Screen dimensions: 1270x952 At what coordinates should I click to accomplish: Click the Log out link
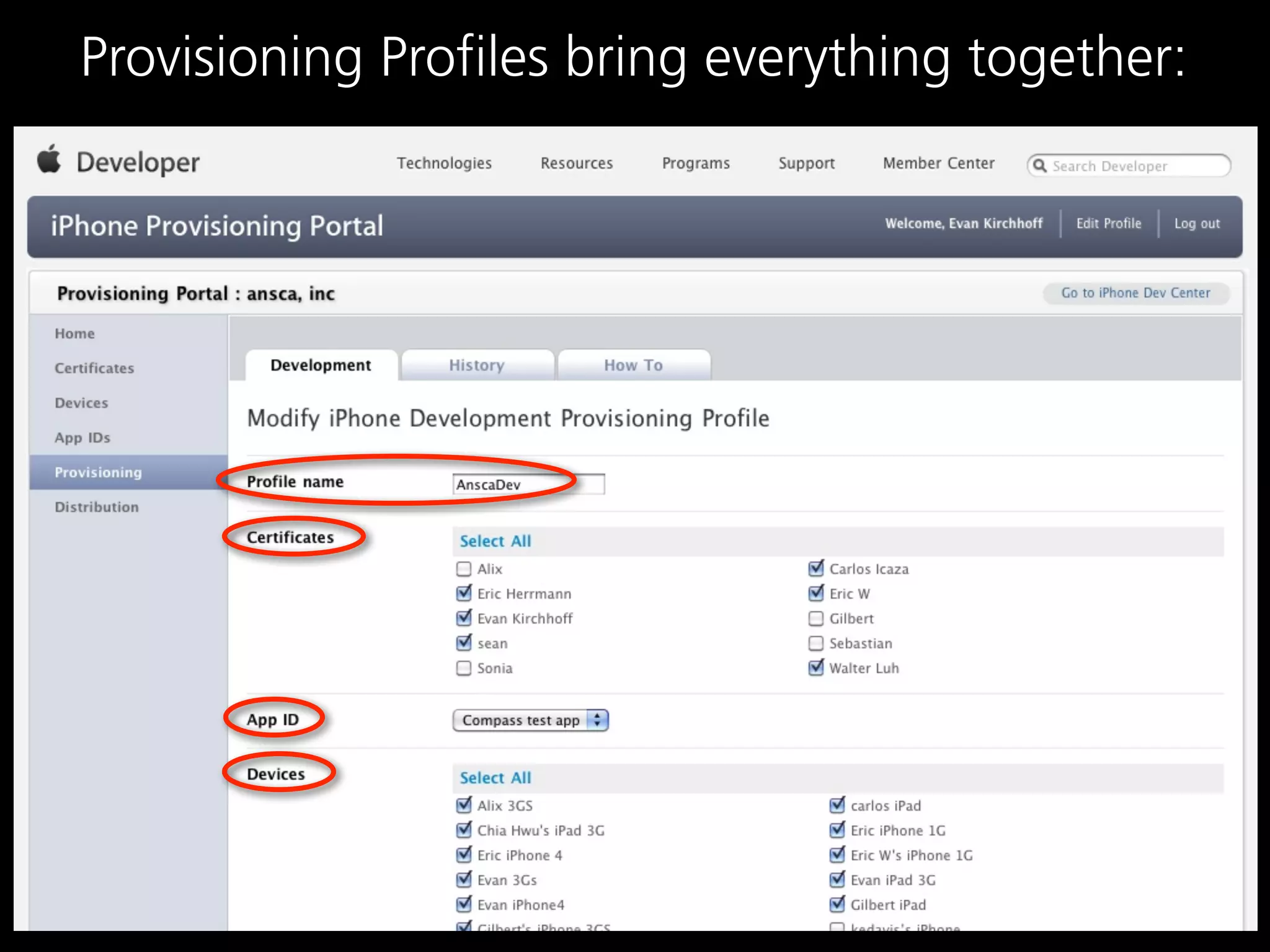point(1197,223)
